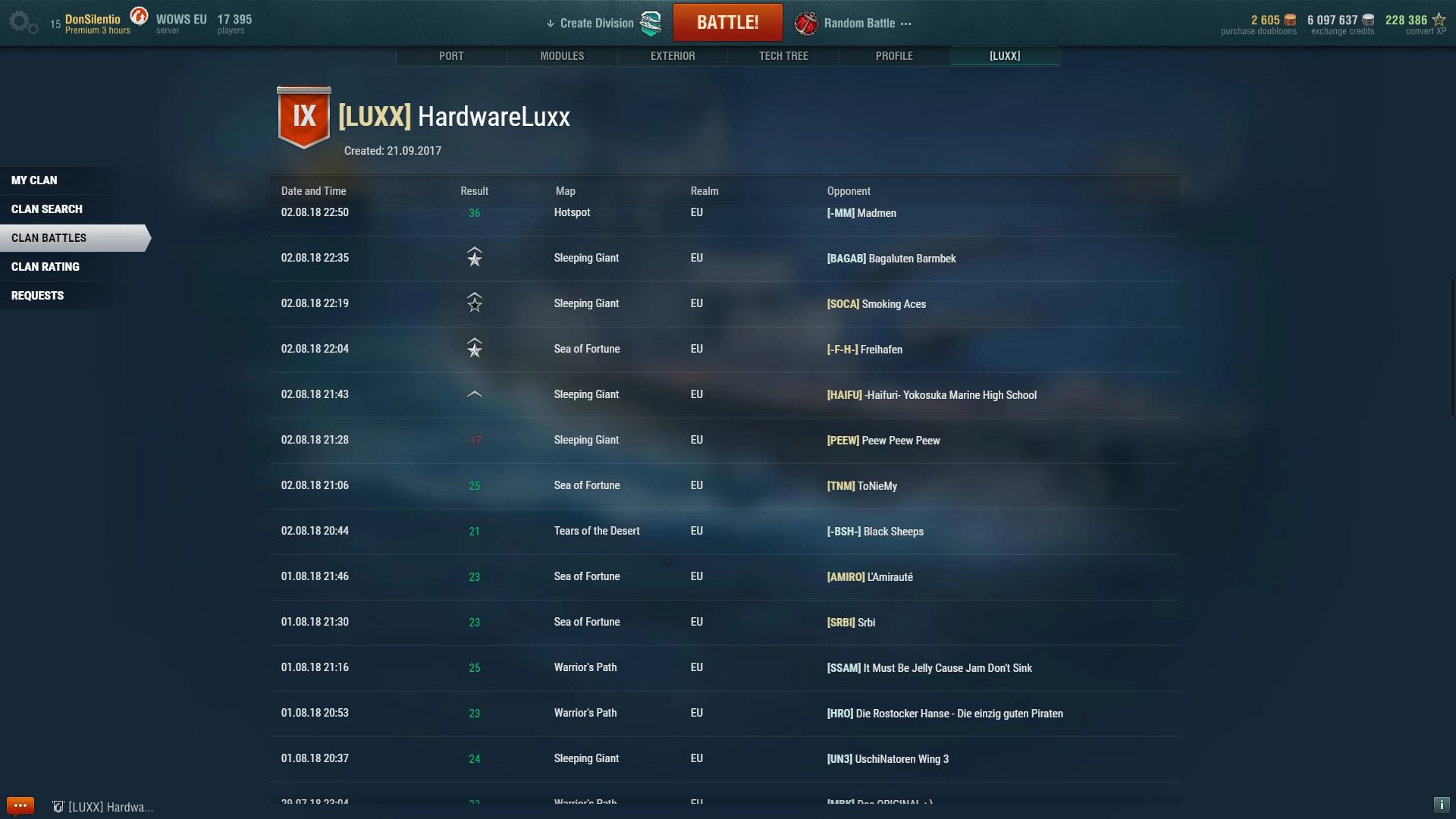Click the league IX clan emblem
This screenshot has height=819, width=1456.
[304, 117]
